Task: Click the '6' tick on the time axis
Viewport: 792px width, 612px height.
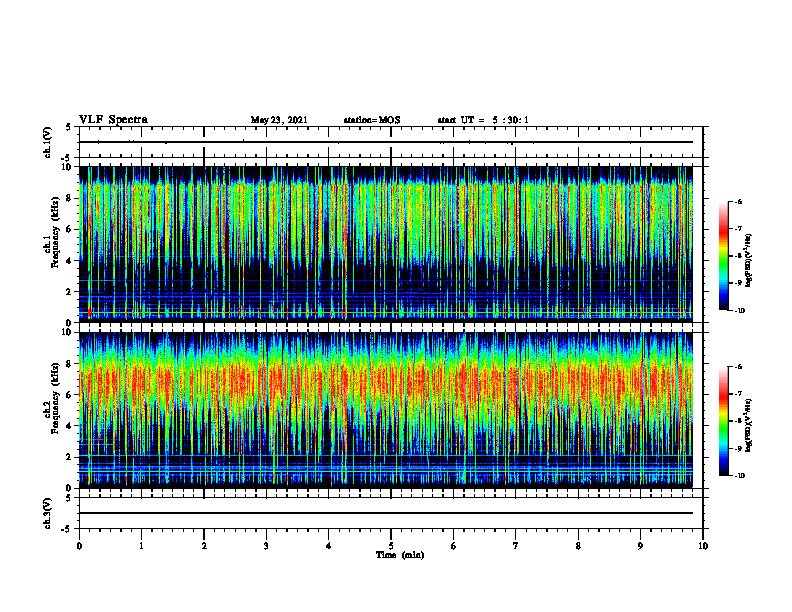Action: (x=454, y=546)
